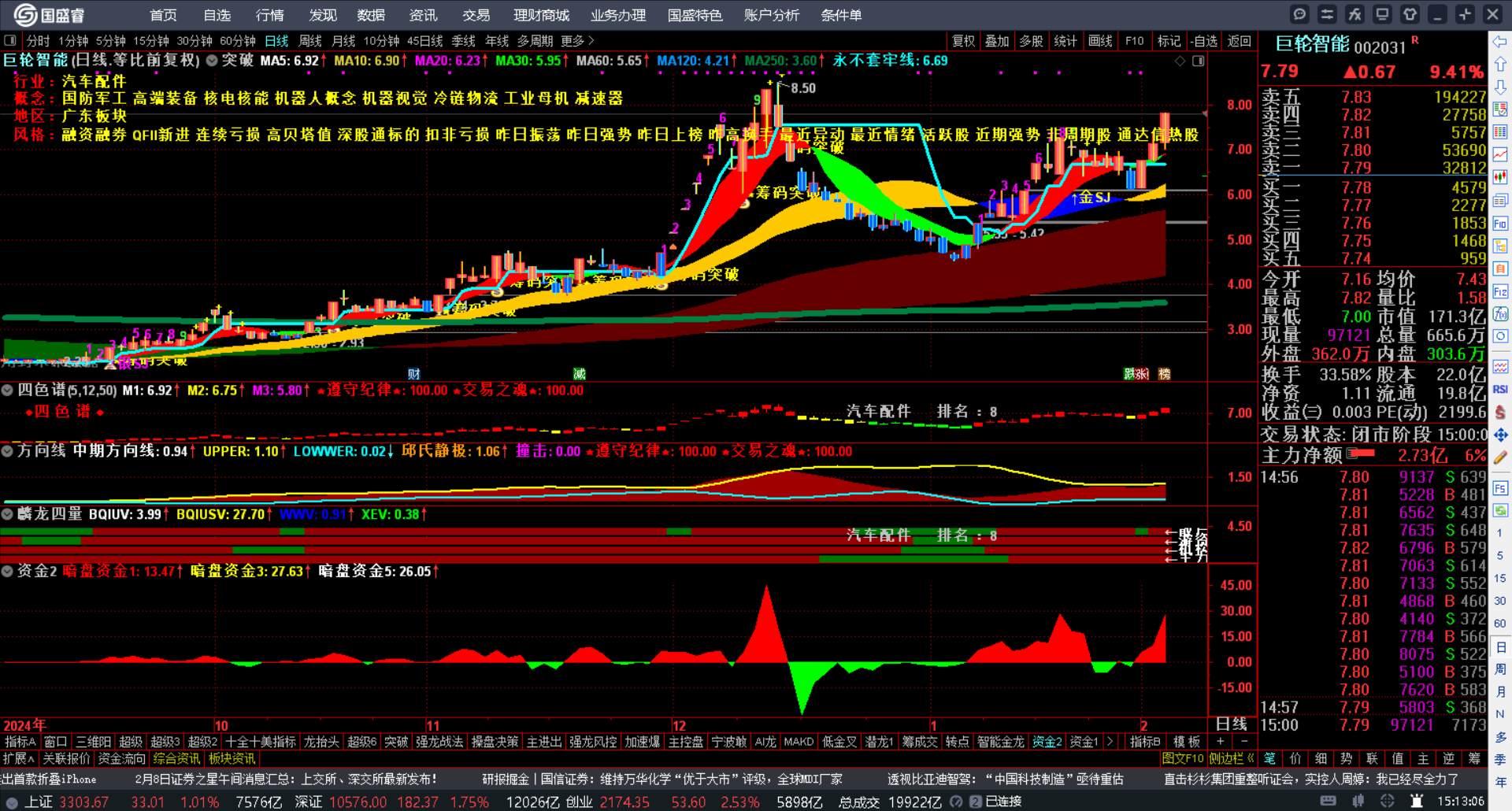
Task: Select 月 monthly period in right sidebar
Action: tap(1500, 692)
